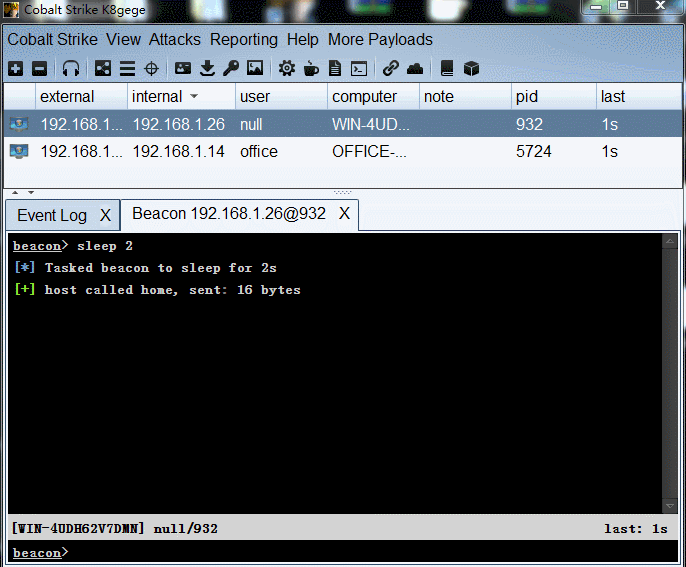This screenshot has height=567, width=686.
Task: Open Keystrokes key icon
Action: tap(231, 69)
